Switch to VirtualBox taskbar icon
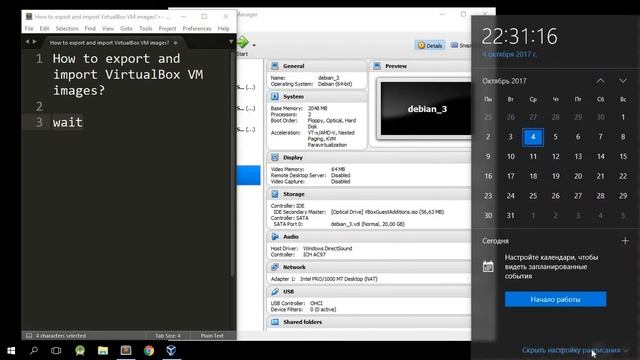This screenshot has width=640, height=360. (x=171, y=351)
